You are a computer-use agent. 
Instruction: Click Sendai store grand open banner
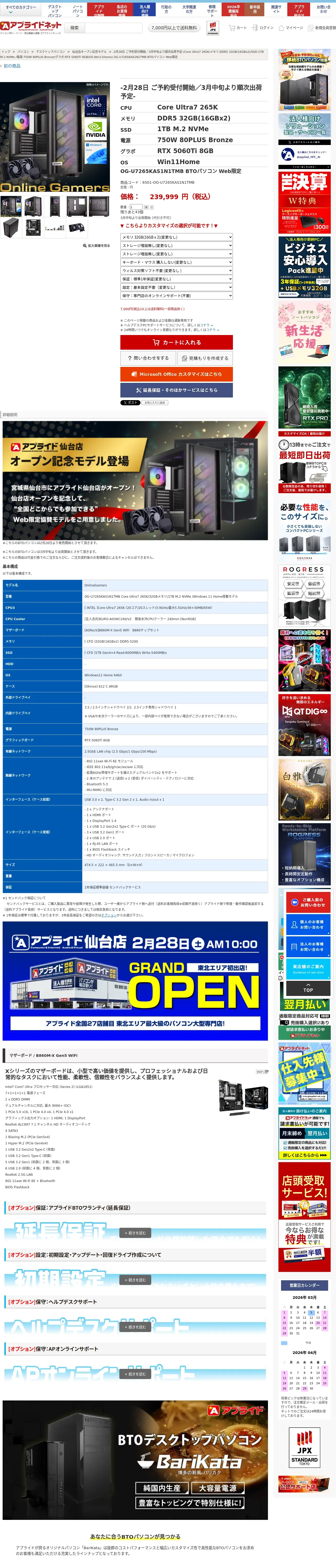pyautogui.click(x=135, y=981)
